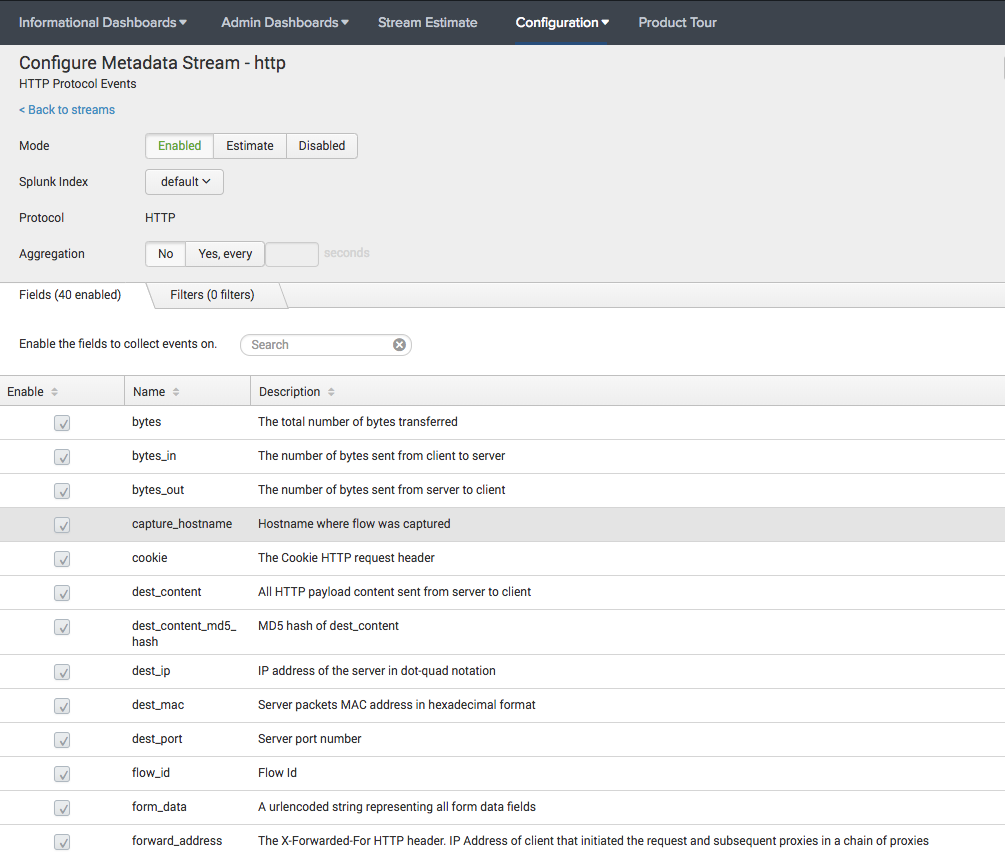Uncheck the capture_hostname field
This screenshot has height=856, width=1005.
[62, 525]
